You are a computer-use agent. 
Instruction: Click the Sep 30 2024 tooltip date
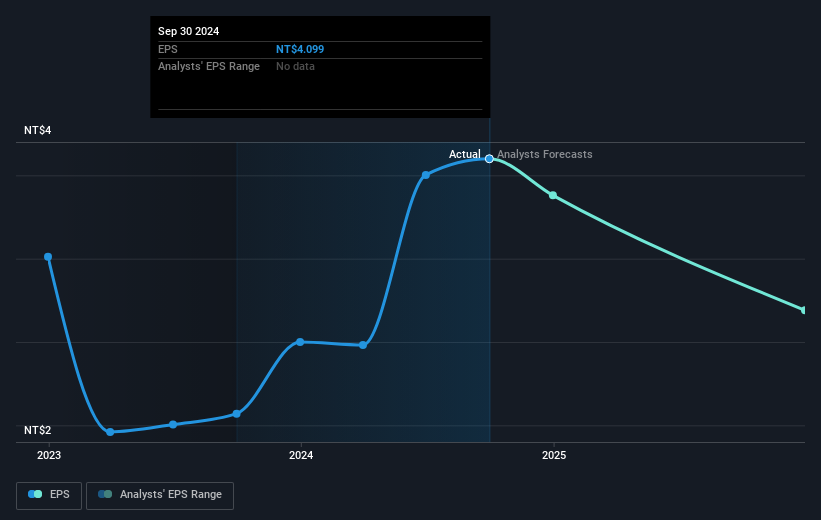pos(188,31)
